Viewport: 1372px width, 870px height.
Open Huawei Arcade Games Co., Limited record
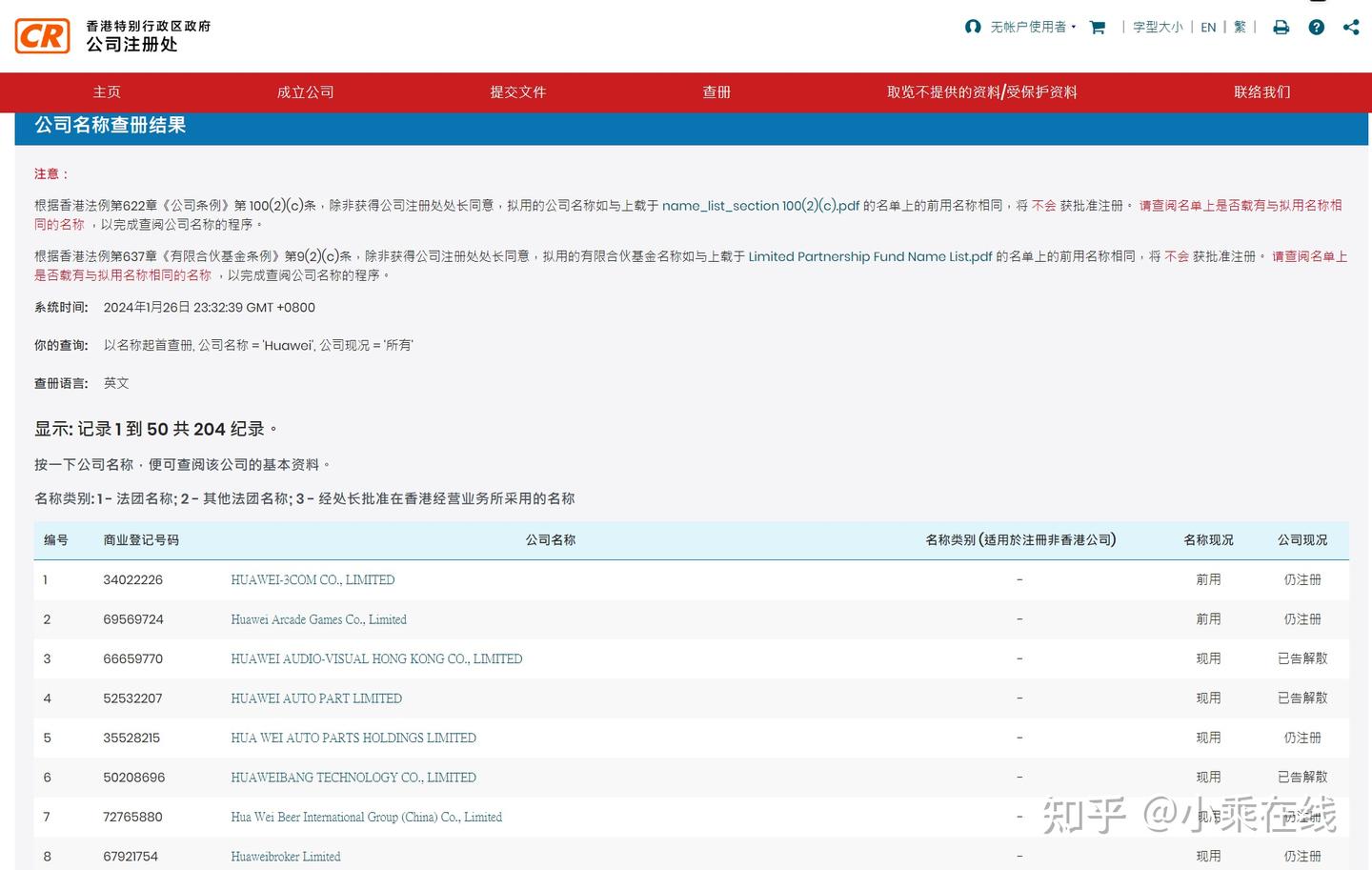click(x=318, y=619)
